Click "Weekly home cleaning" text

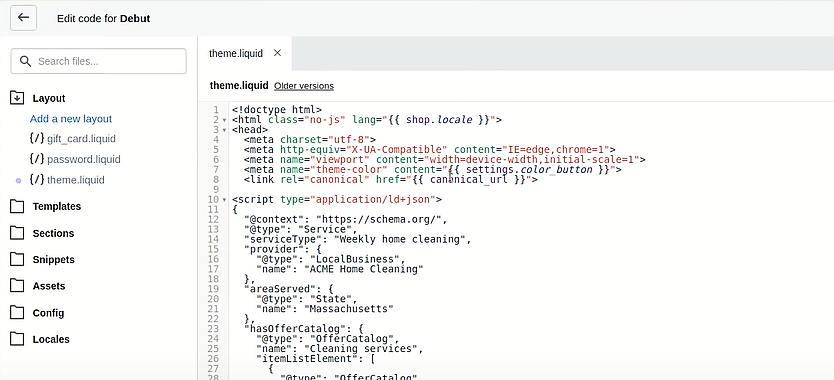(x=401, y=239)
